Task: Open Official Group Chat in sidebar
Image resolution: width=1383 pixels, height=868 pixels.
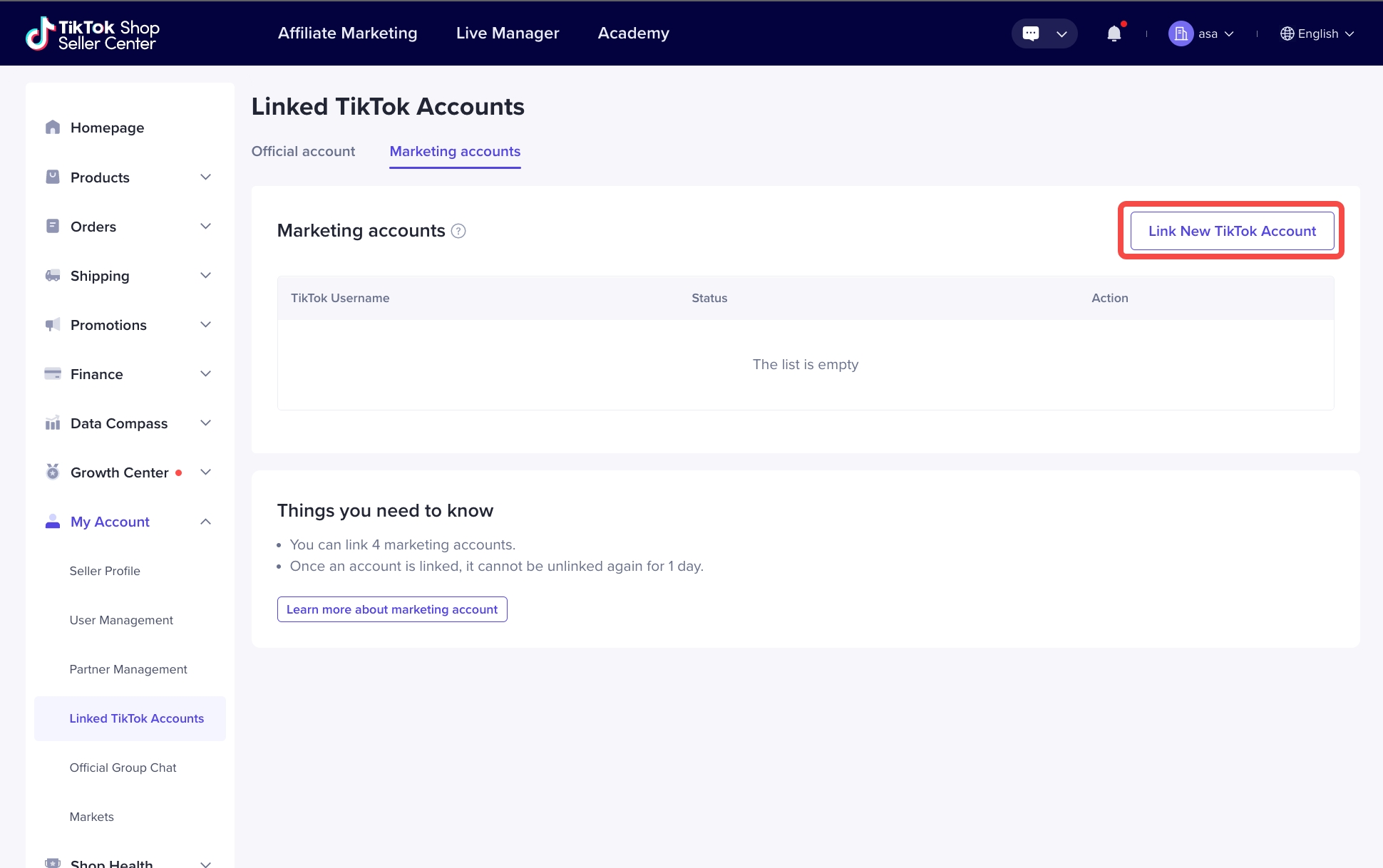Action: [x=123, y=768]
